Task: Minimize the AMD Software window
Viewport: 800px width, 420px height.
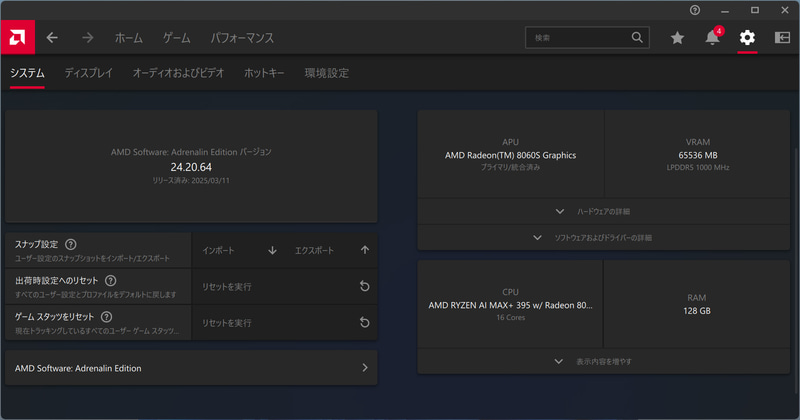Action: pos(724,10)
